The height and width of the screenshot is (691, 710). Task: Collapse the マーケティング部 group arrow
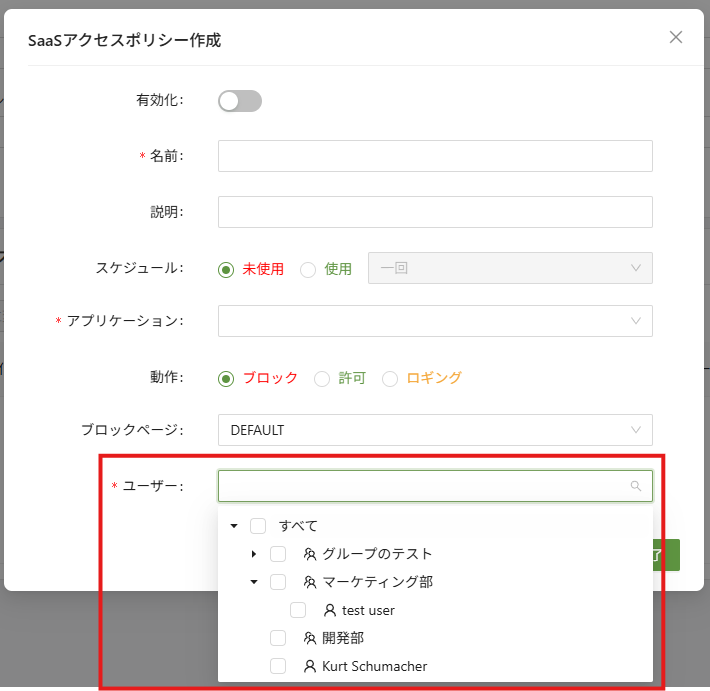(253, 582)
